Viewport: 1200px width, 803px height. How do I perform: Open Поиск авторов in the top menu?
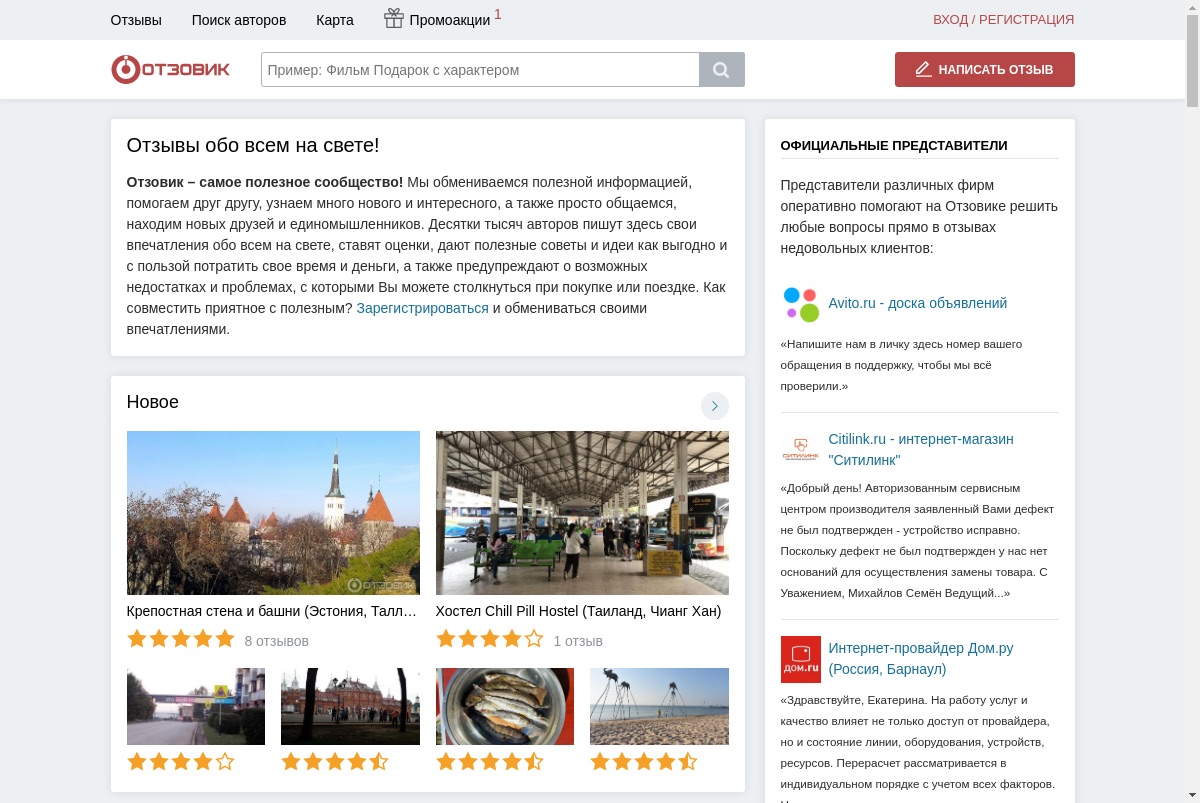tap(239, 20)
